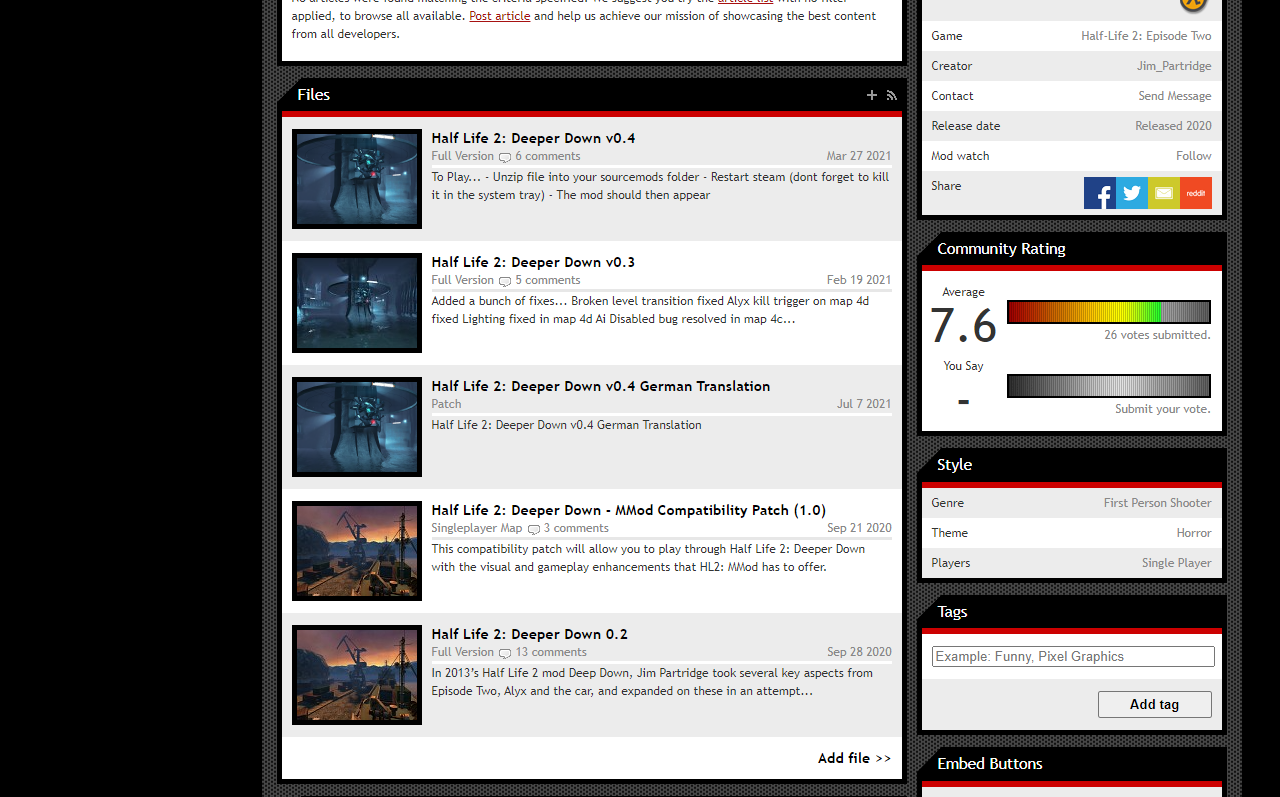Viewport: 1280px width, 797px height.
Task: Click the "Style" section heading
Action: pos(954,465)
